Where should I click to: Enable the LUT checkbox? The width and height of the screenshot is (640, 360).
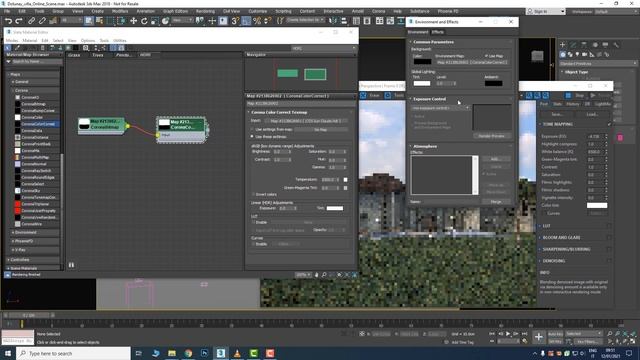tap(253, 222)
